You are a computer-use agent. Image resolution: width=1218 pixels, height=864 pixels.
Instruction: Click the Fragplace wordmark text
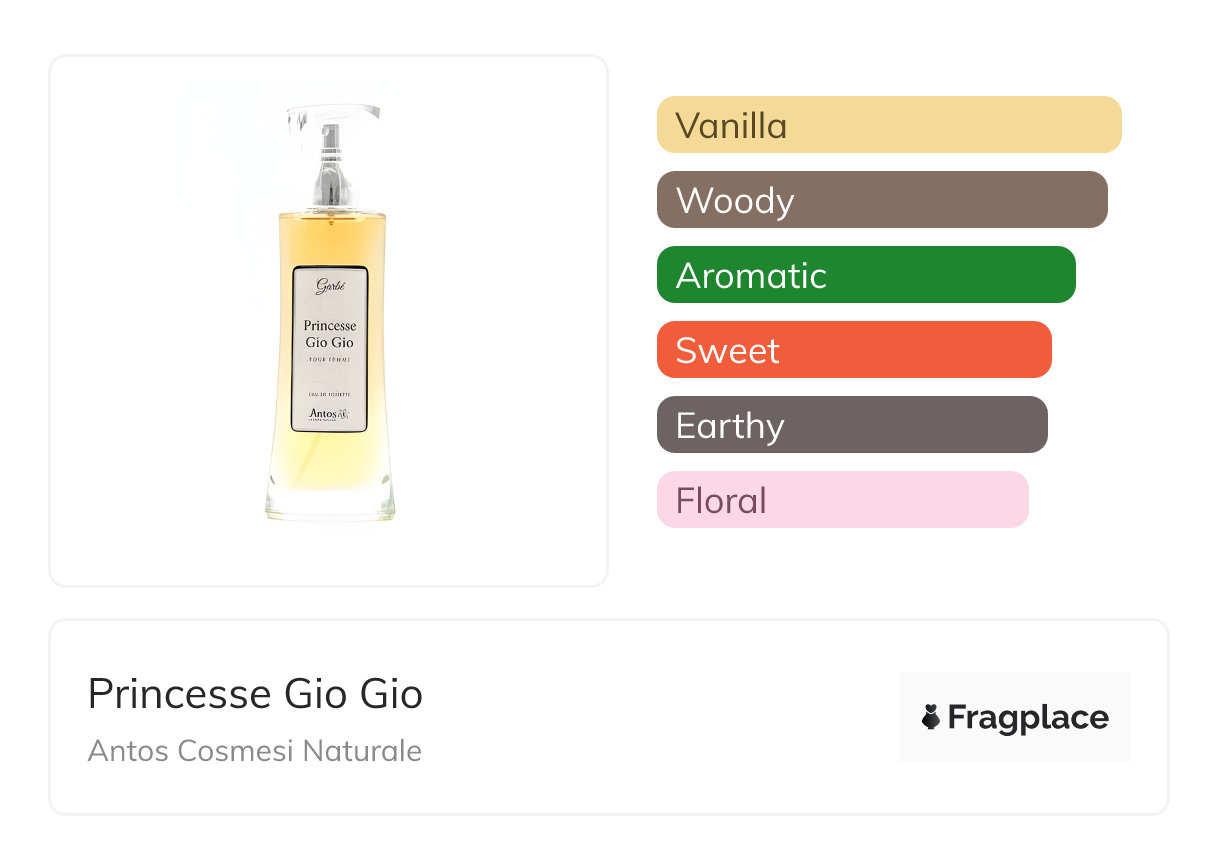coord(1027,717)
